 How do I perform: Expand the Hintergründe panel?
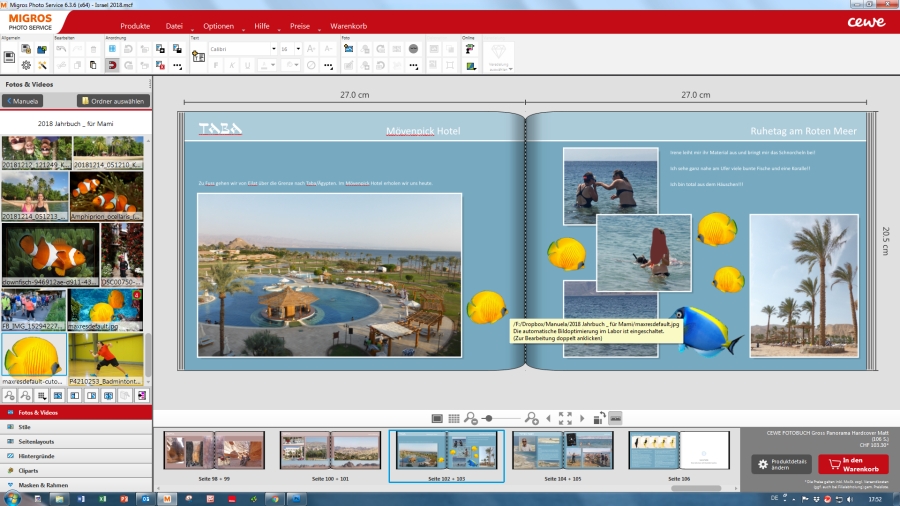coord(39,455)
